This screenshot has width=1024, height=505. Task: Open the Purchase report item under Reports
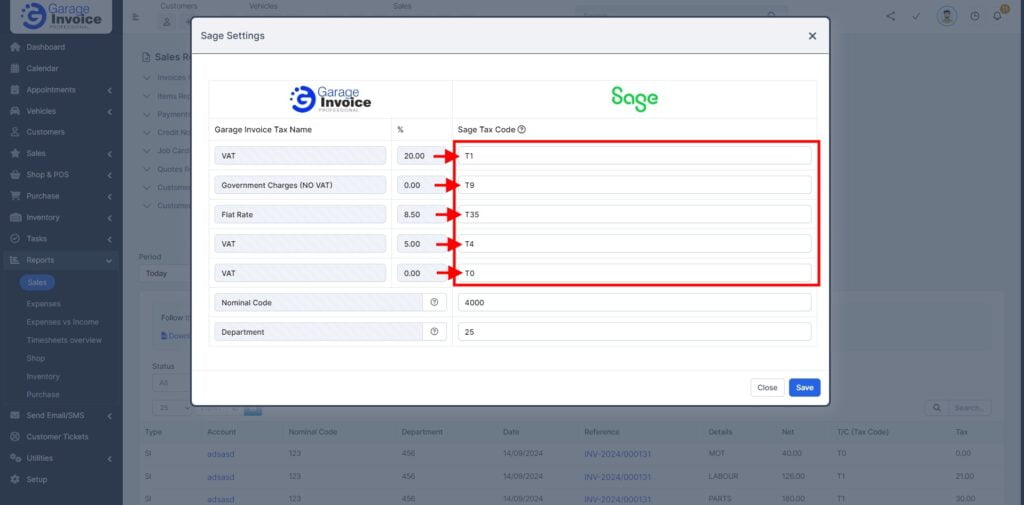(x=42, y=395)
